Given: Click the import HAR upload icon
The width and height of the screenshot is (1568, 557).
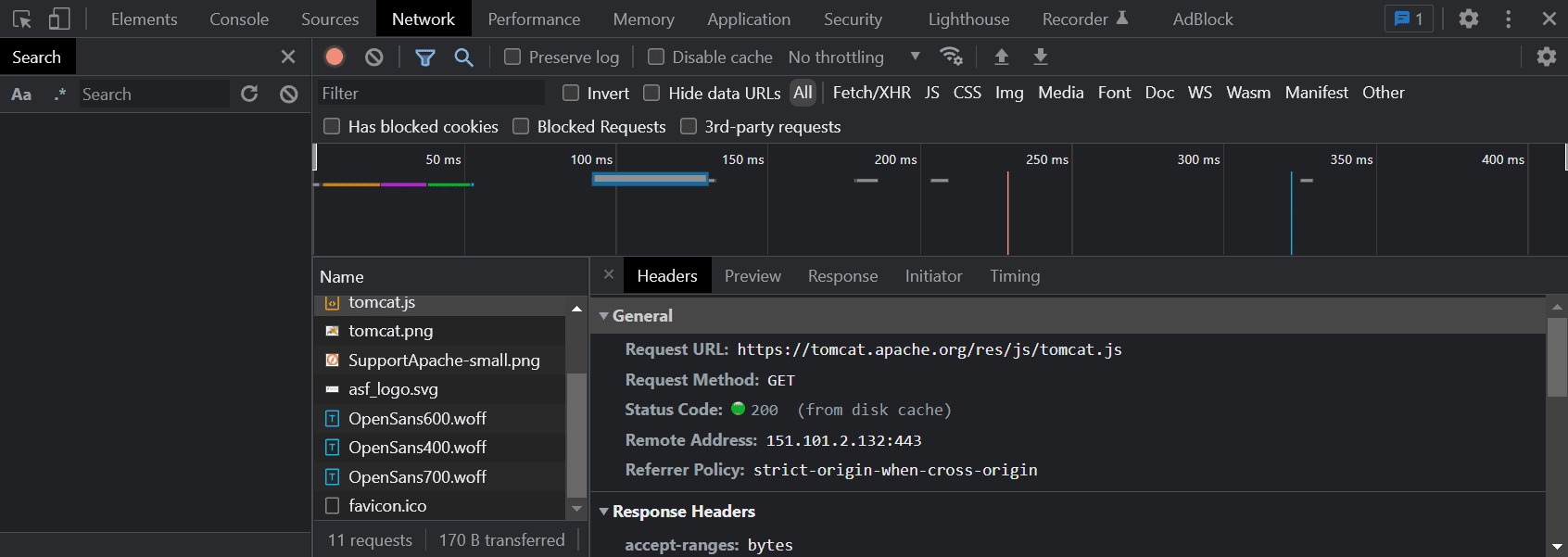Looking at the screenshot, I should 1002,57.
